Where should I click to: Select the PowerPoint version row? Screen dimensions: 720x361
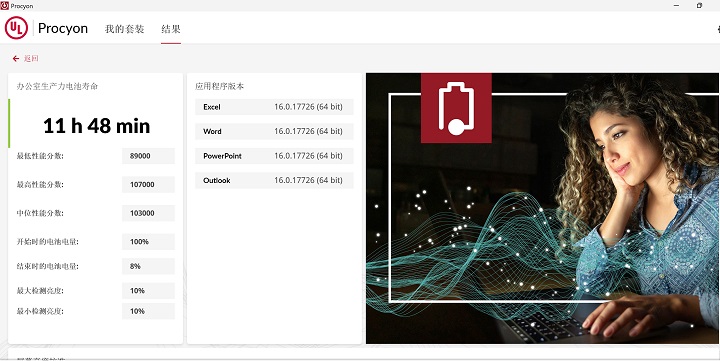pyautogui.click(x=274, y=156)
